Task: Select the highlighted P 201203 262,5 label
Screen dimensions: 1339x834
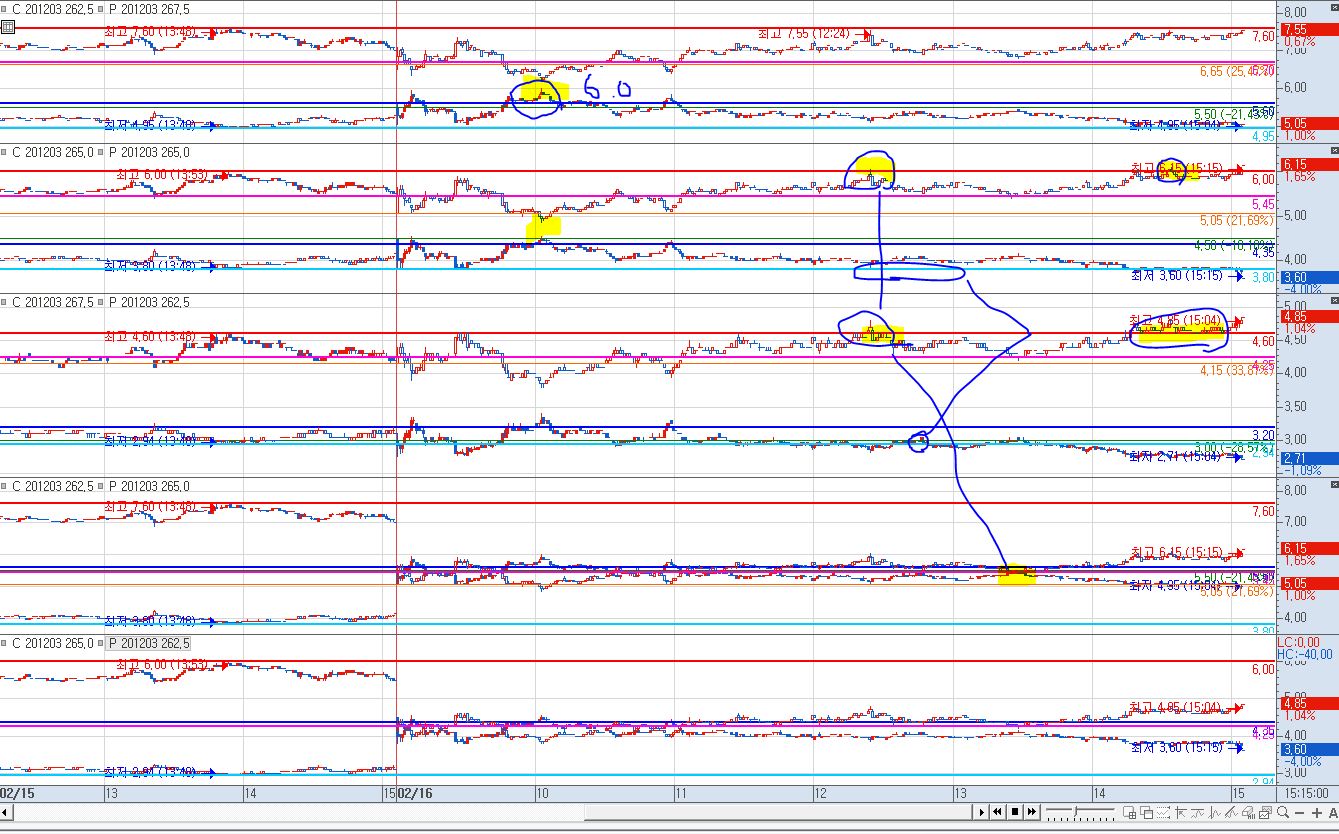Action: pos(148,642)
